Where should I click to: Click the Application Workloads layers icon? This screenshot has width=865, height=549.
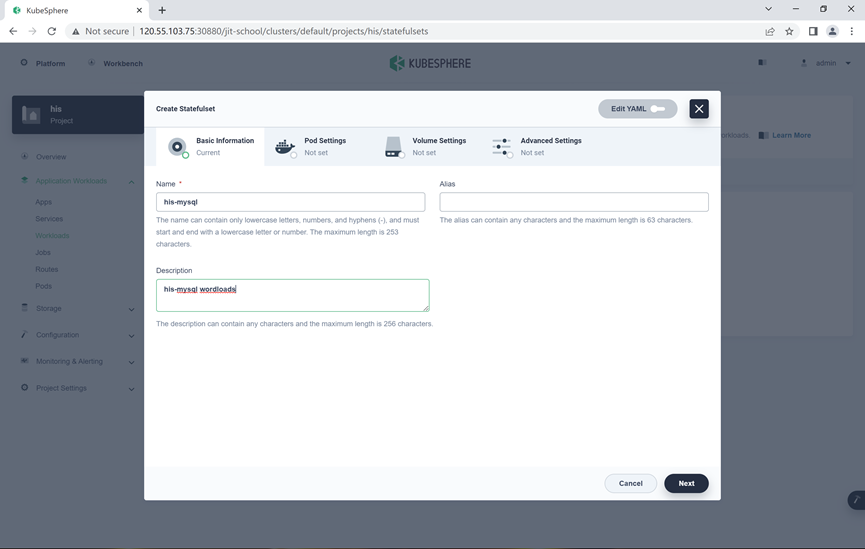coord(24,180)
